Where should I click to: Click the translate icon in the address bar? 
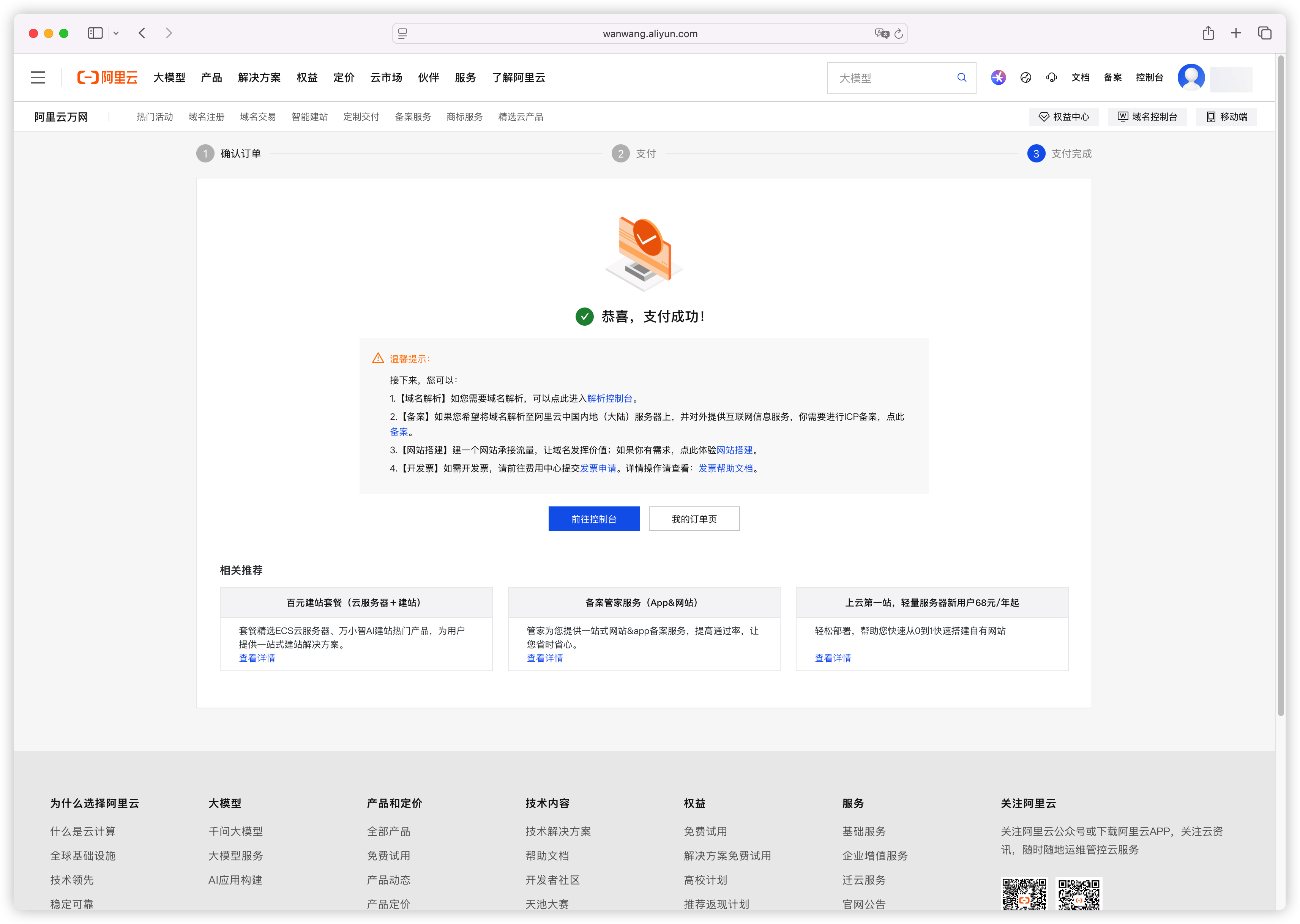[x=881, y=33]
